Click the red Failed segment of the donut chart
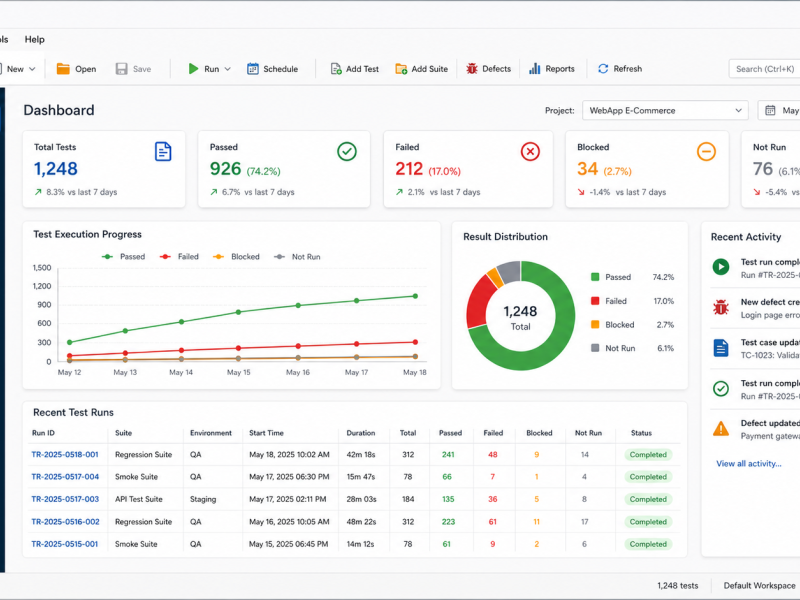 click(479, 302)
